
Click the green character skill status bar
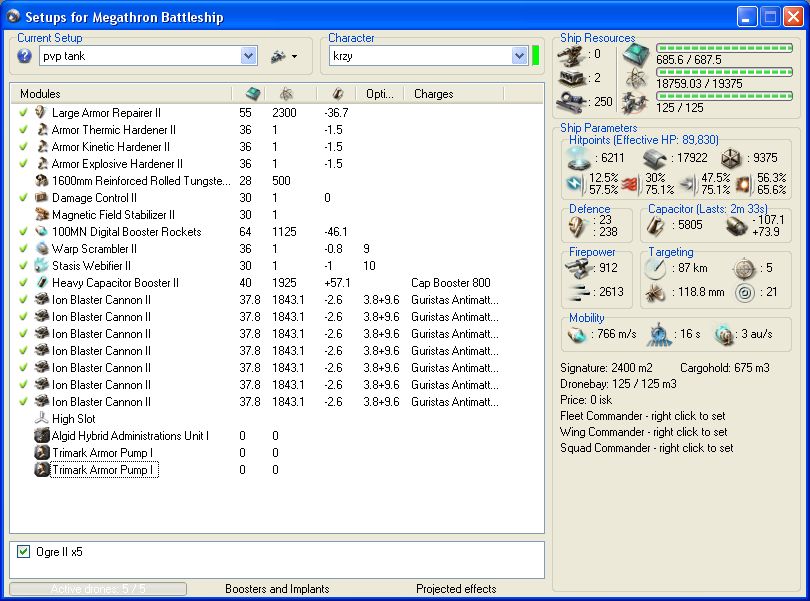536,56
